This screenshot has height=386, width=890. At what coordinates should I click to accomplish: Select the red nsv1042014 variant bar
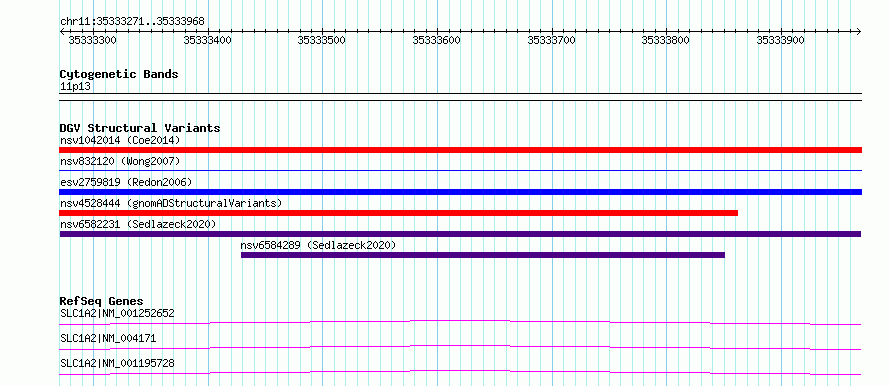point(460,150)
